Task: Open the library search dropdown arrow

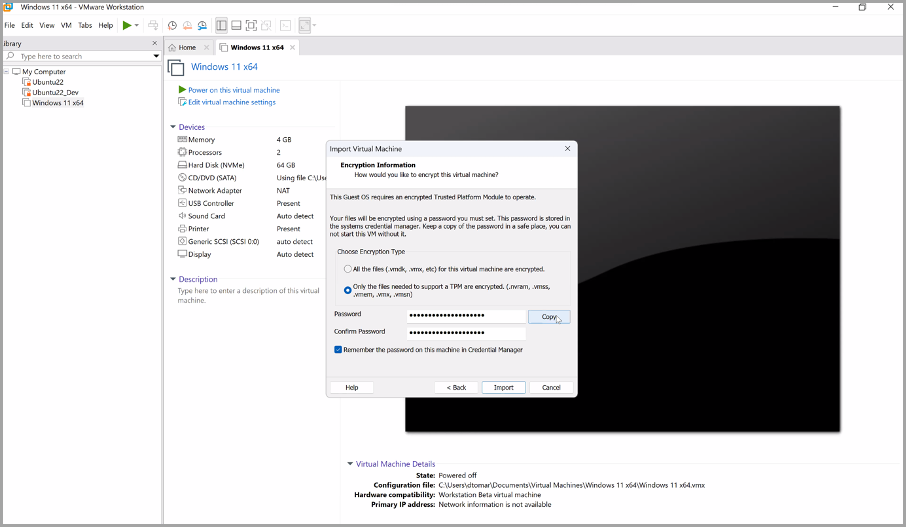Action: [x=156, y=56]
